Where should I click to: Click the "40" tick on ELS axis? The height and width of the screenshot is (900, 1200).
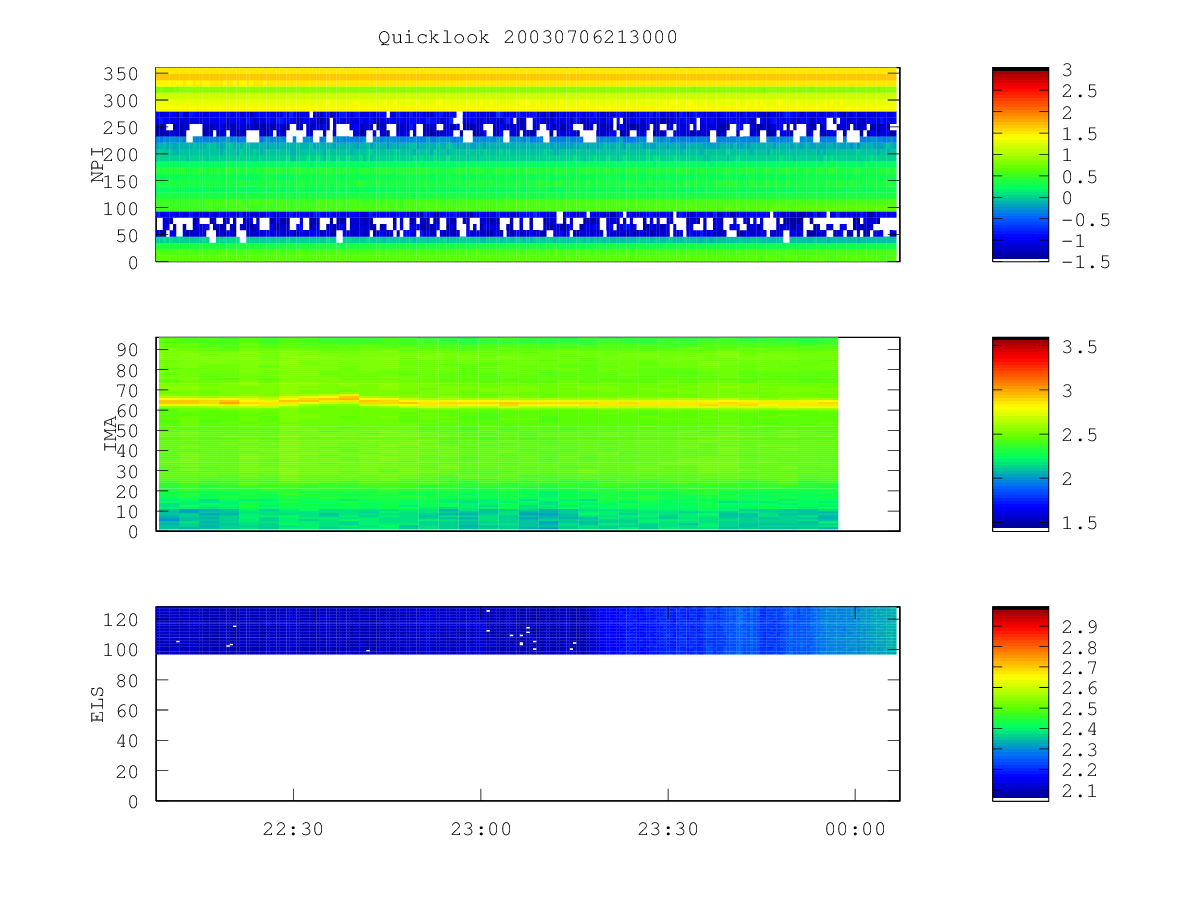point(128,741)
